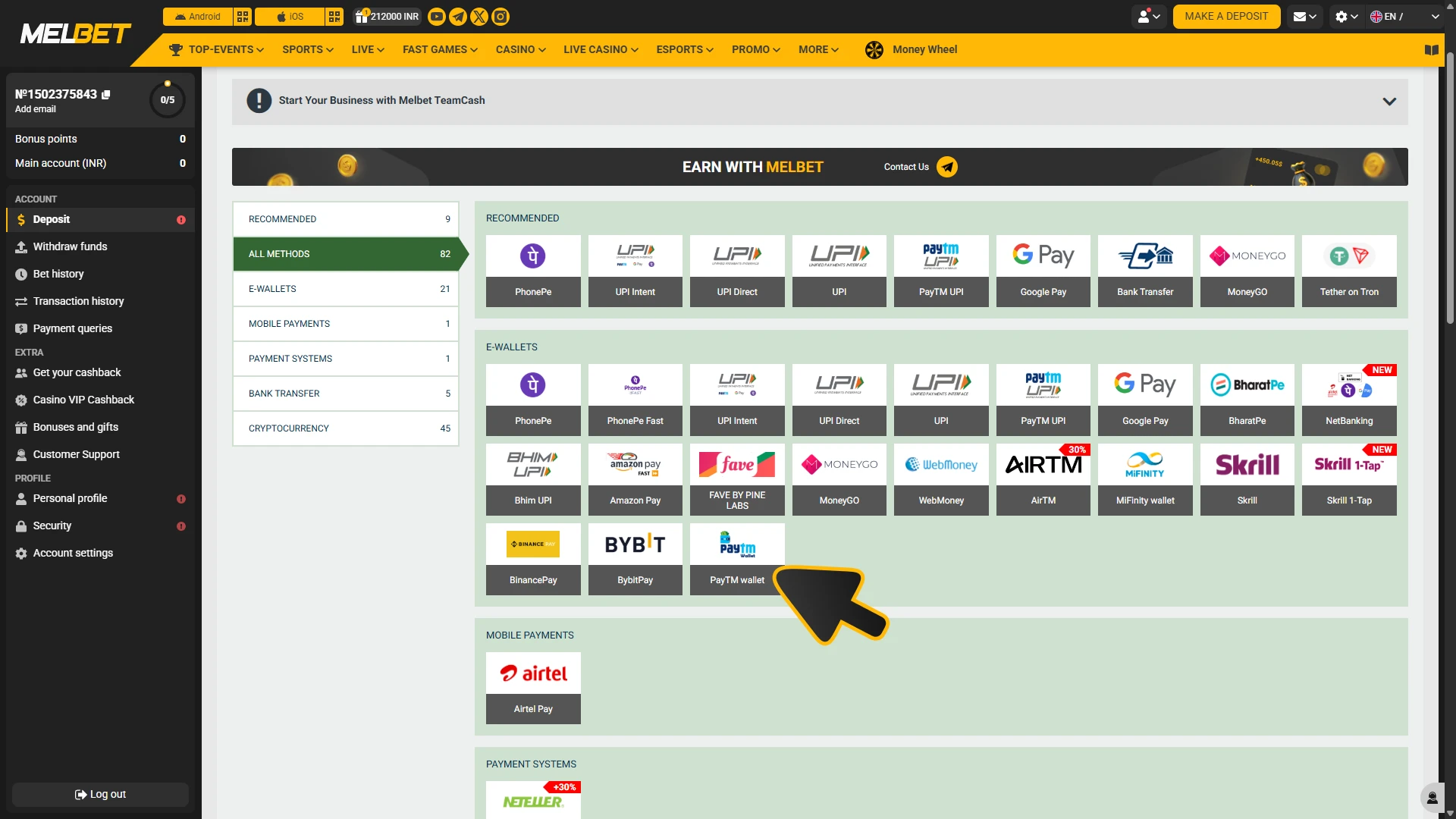Select Tether on Tron payment
This screenshot has width=1456, height=819.
(x=1349, y=271)
